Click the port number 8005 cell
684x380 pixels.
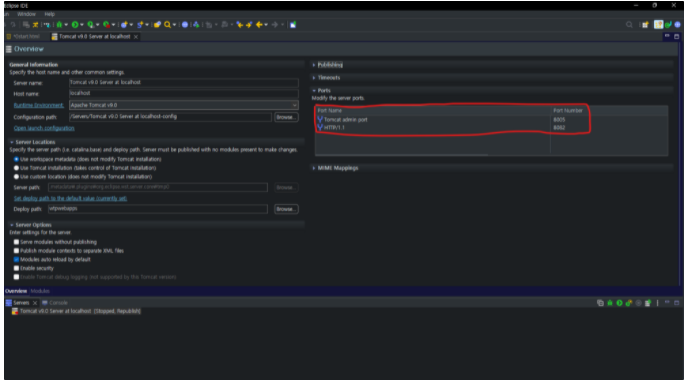point(559,120)
